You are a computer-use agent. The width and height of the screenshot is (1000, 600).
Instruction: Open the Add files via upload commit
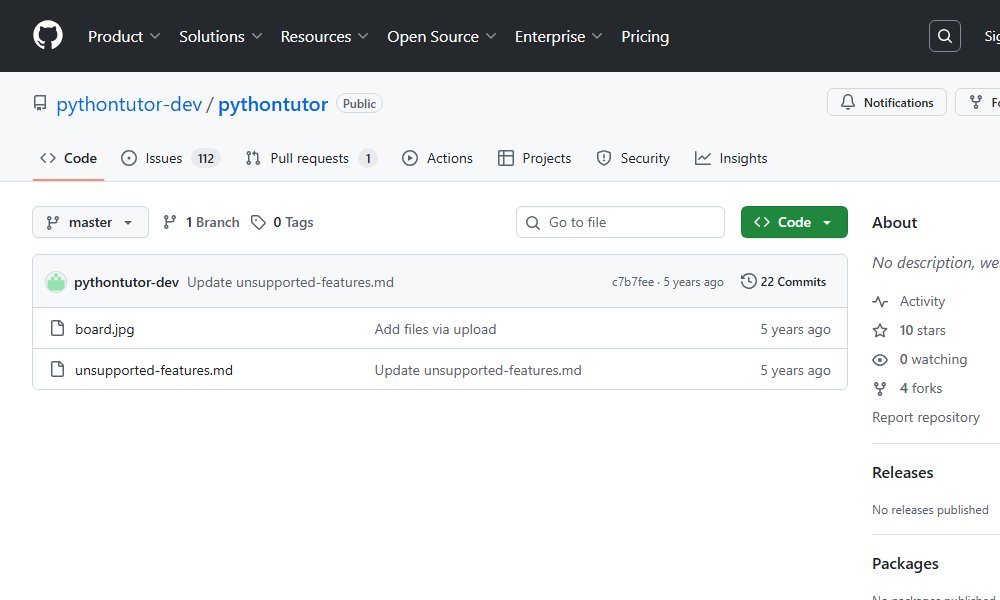pyautogui.click(x=435, y=329)
